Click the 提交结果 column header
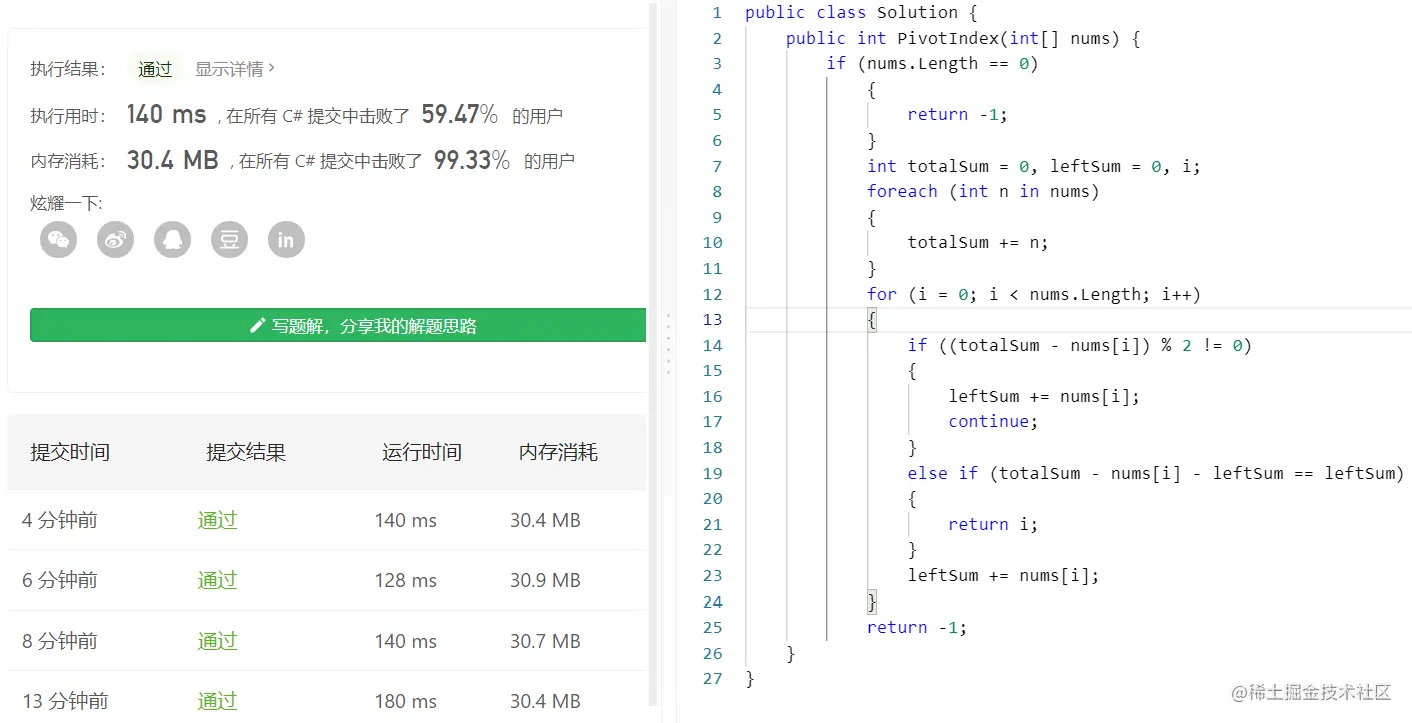This screenshot has width=1412, height=723. coord(246,452)
